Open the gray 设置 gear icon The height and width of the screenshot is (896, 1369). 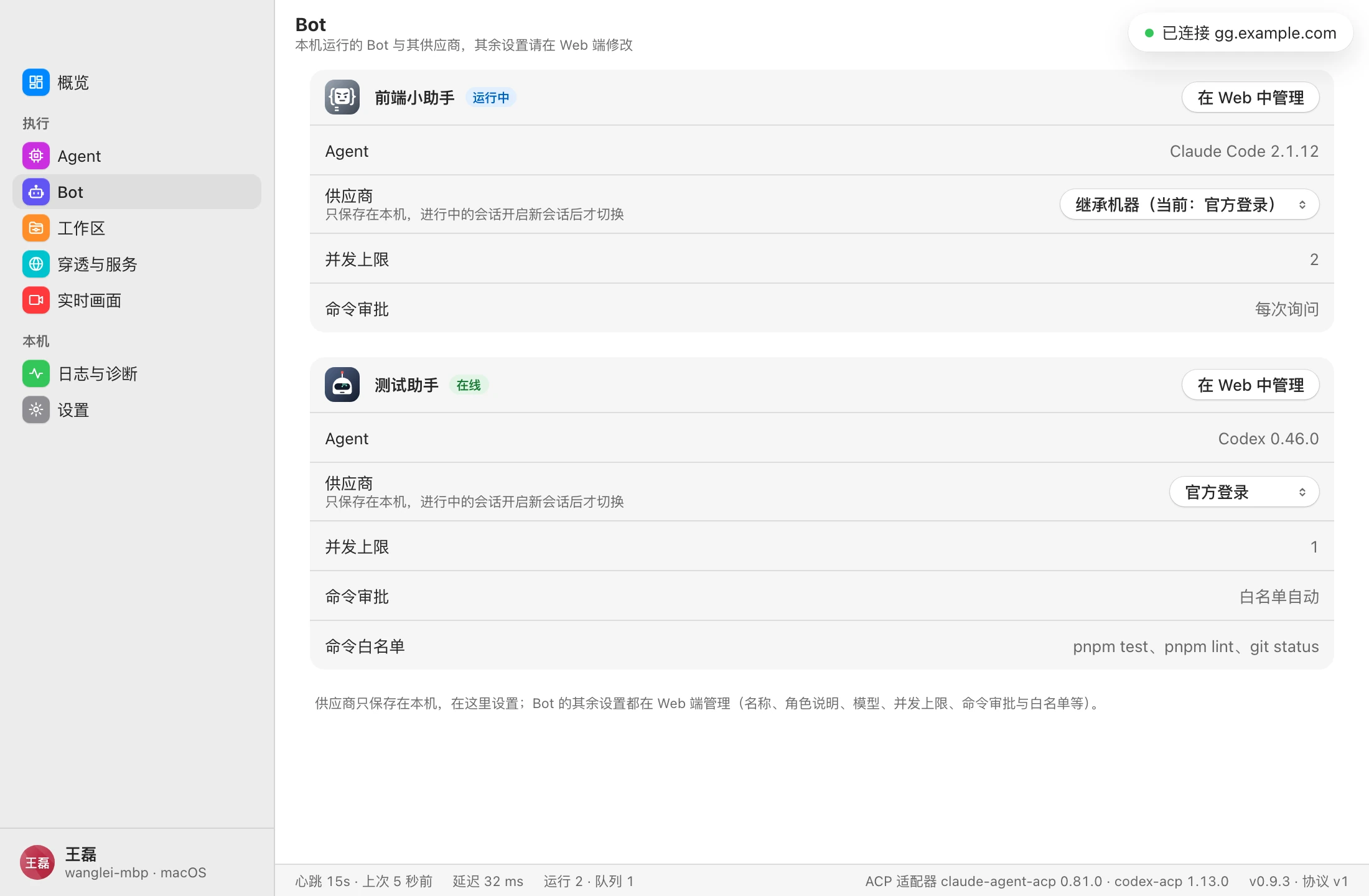(x=36, y=409)
